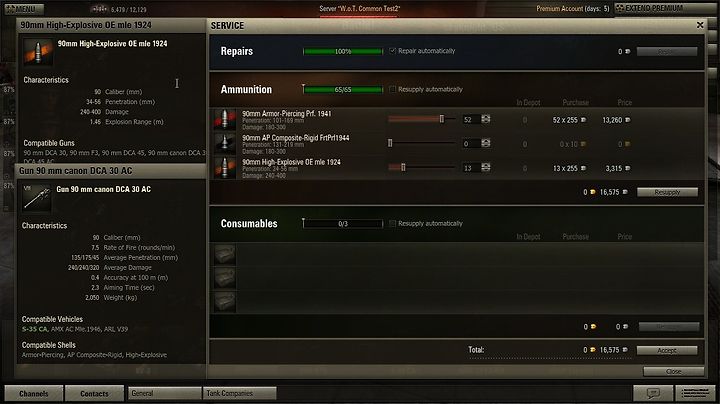Open the third empty consumable slot
The width and height of the screenshot is (720, 404).
tap(225, 302)
